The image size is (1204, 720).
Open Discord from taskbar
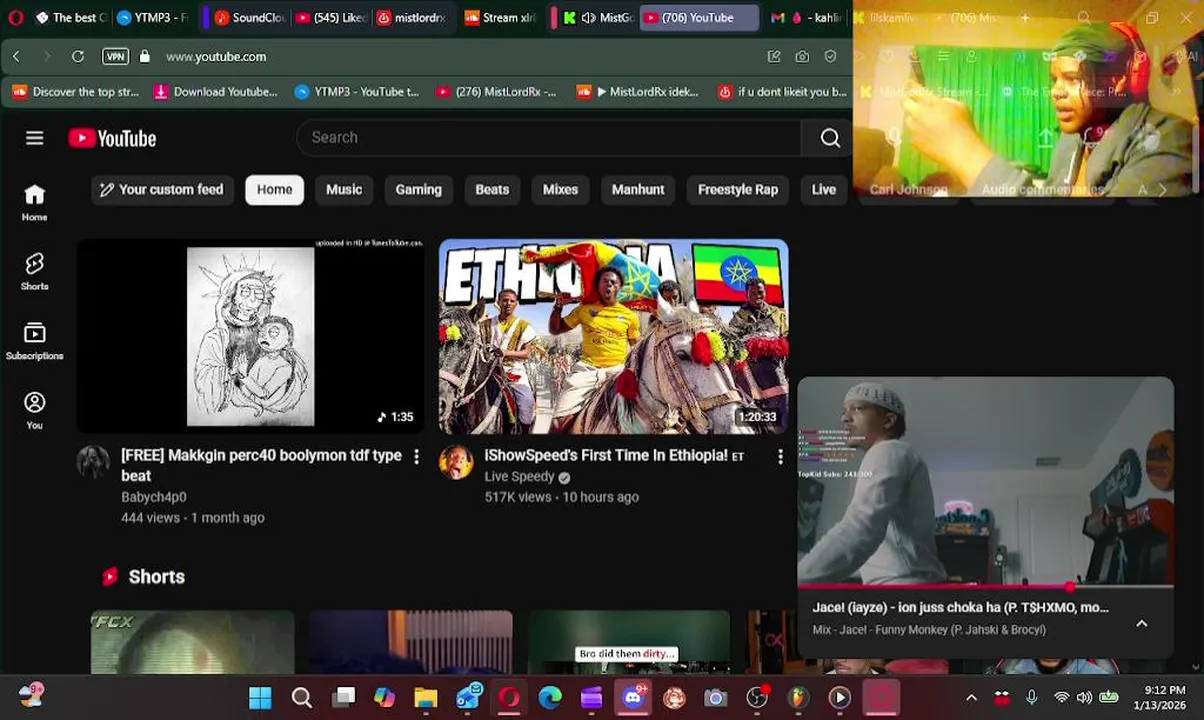click(633, 698)
